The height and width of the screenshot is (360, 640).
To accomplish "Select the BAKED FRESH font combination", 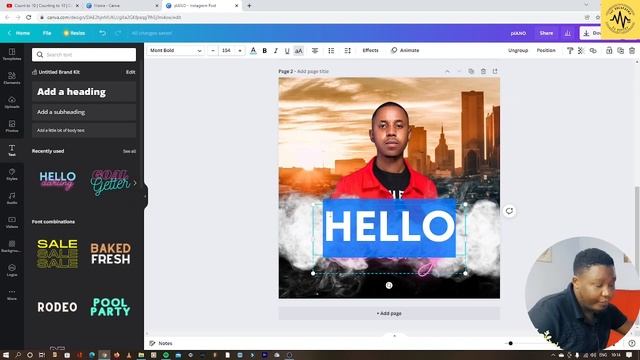I will coord(111,253).
